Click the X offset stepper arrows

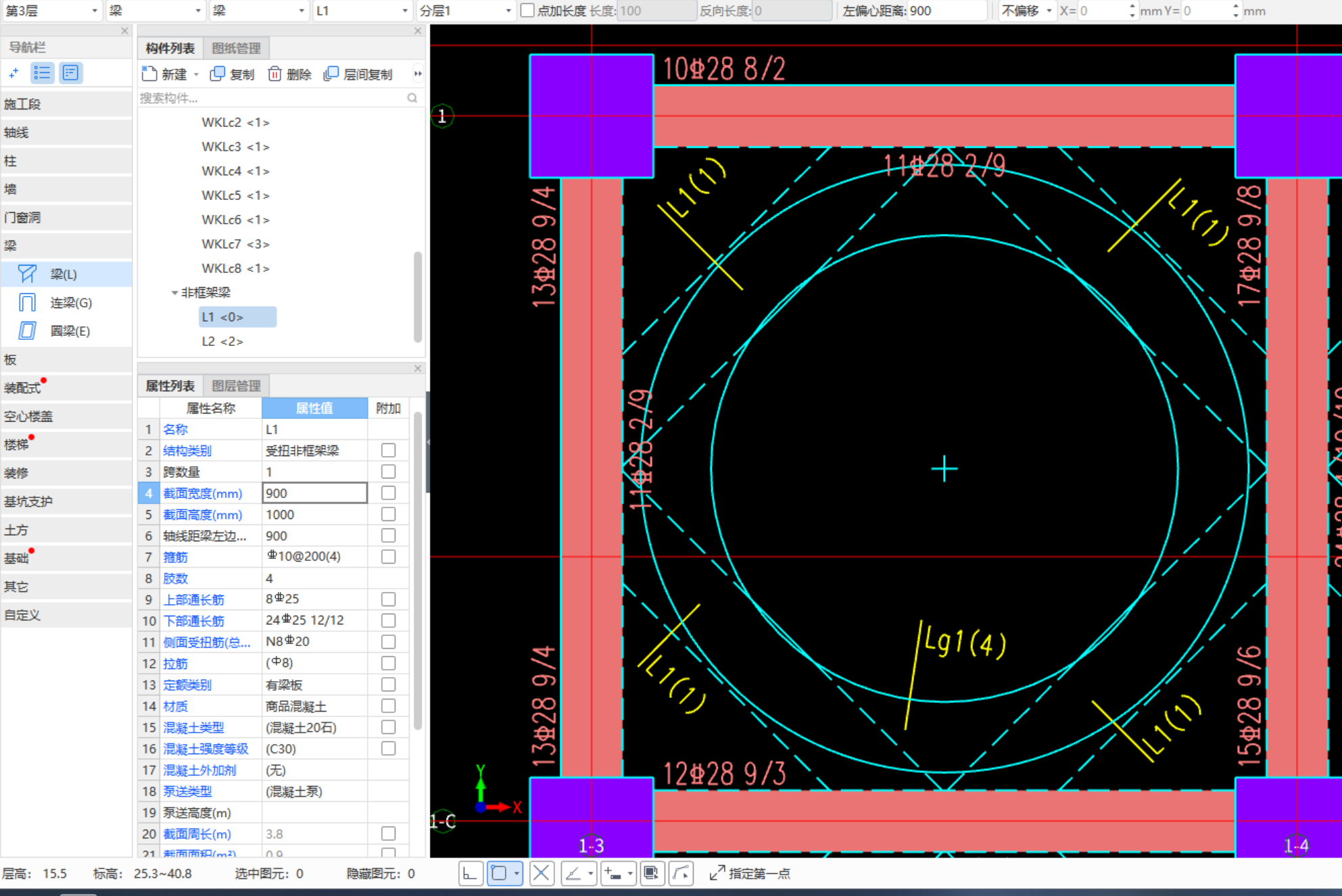[1132, 10]
